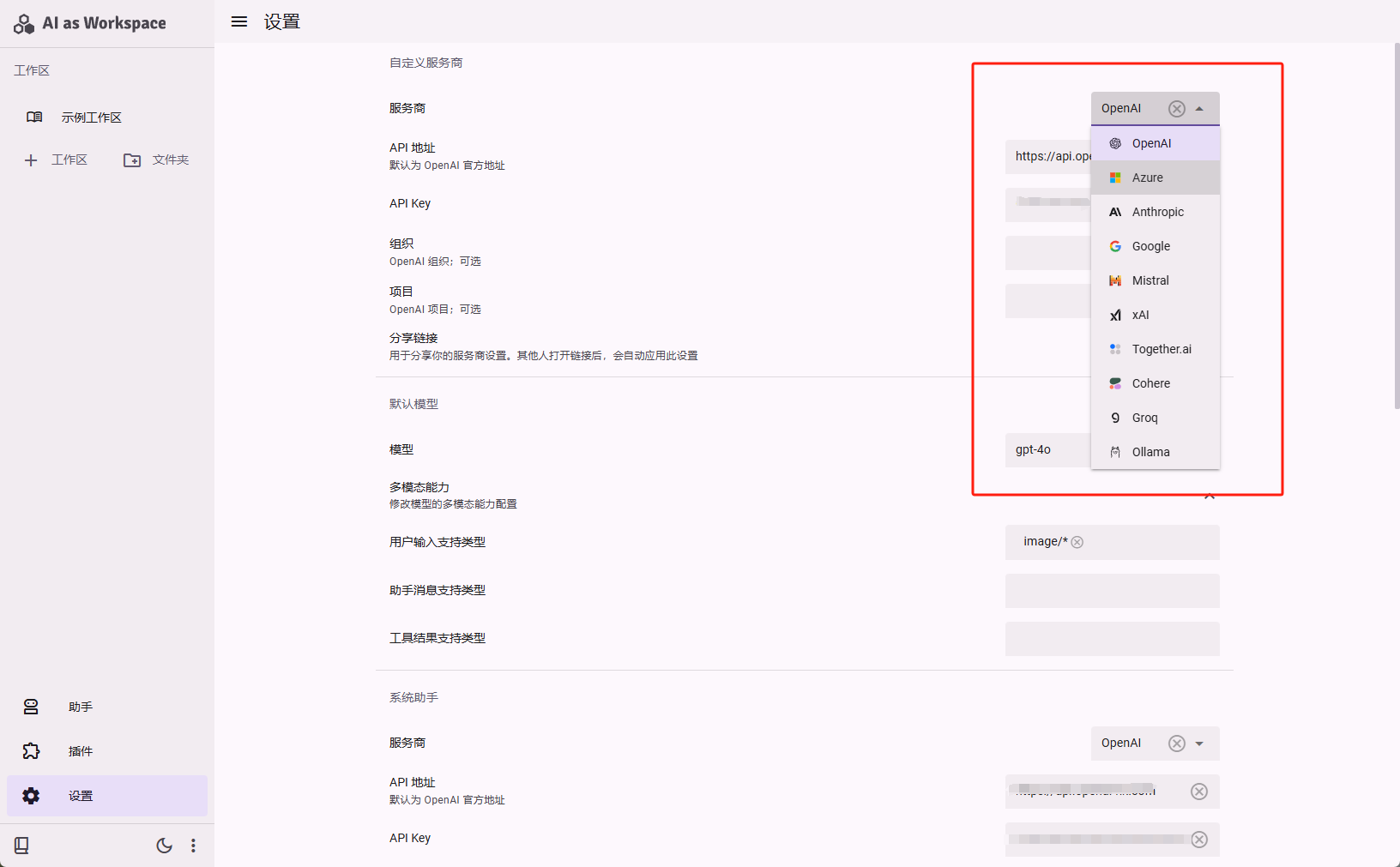Open the docs book icon at bottom-left
Screen dimensions: 1400x867
[x=21, y=846]
